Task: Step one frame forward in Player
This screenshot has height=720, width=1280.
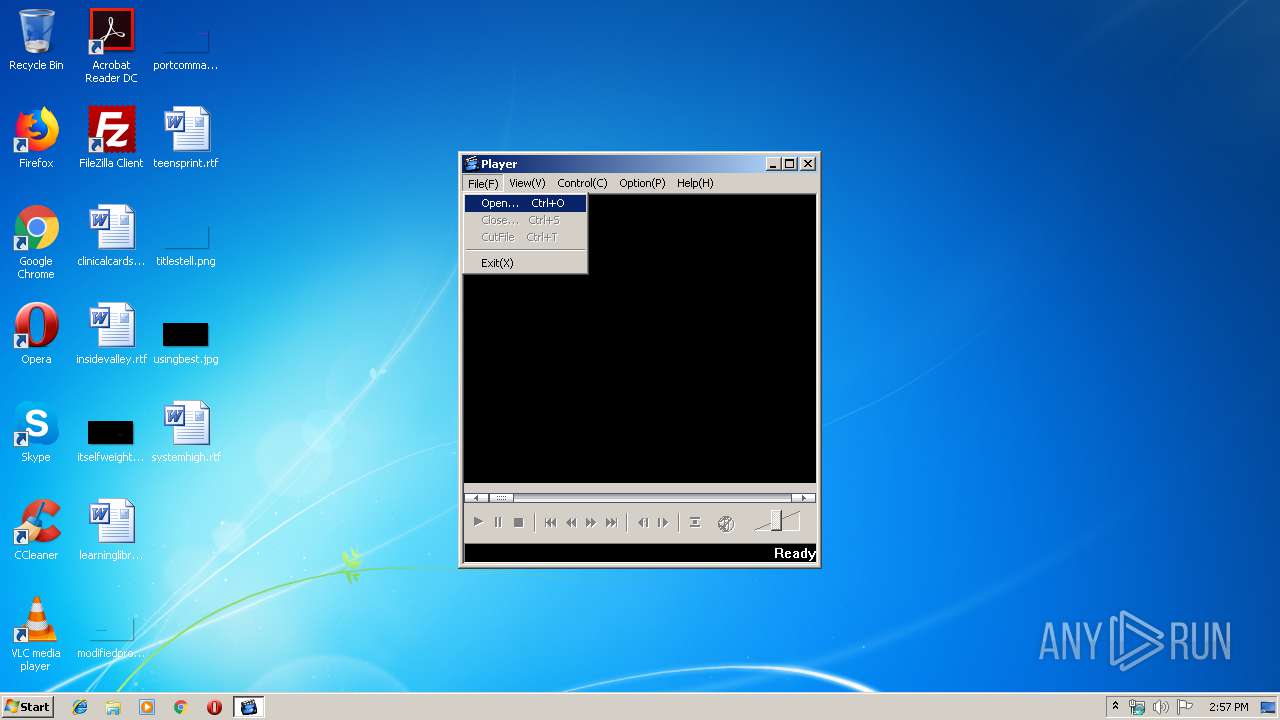Action: [x=663, y=522]
